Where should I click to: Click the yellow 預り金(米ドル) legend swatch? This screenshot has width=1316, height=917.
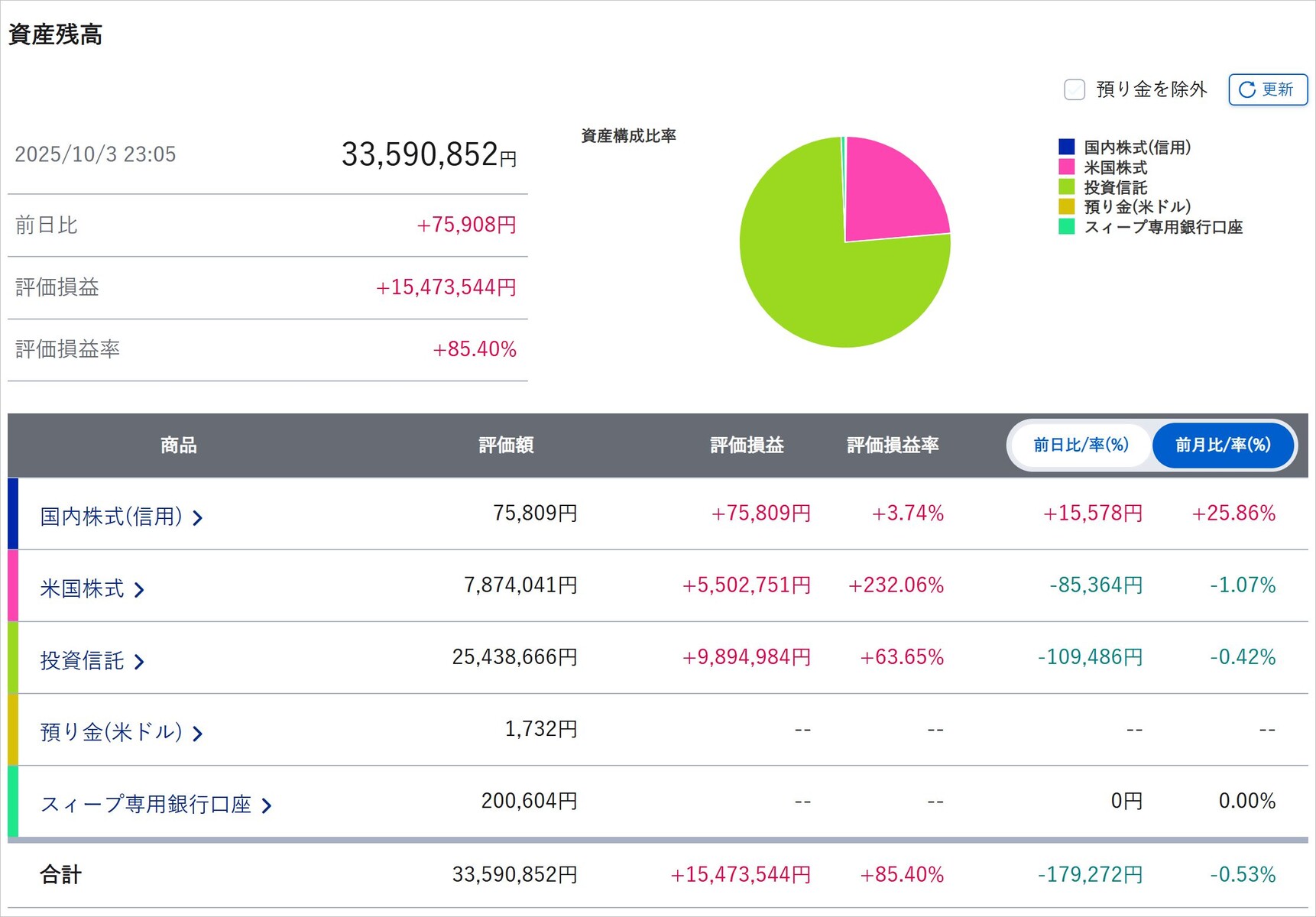[x=1067, y=206]
